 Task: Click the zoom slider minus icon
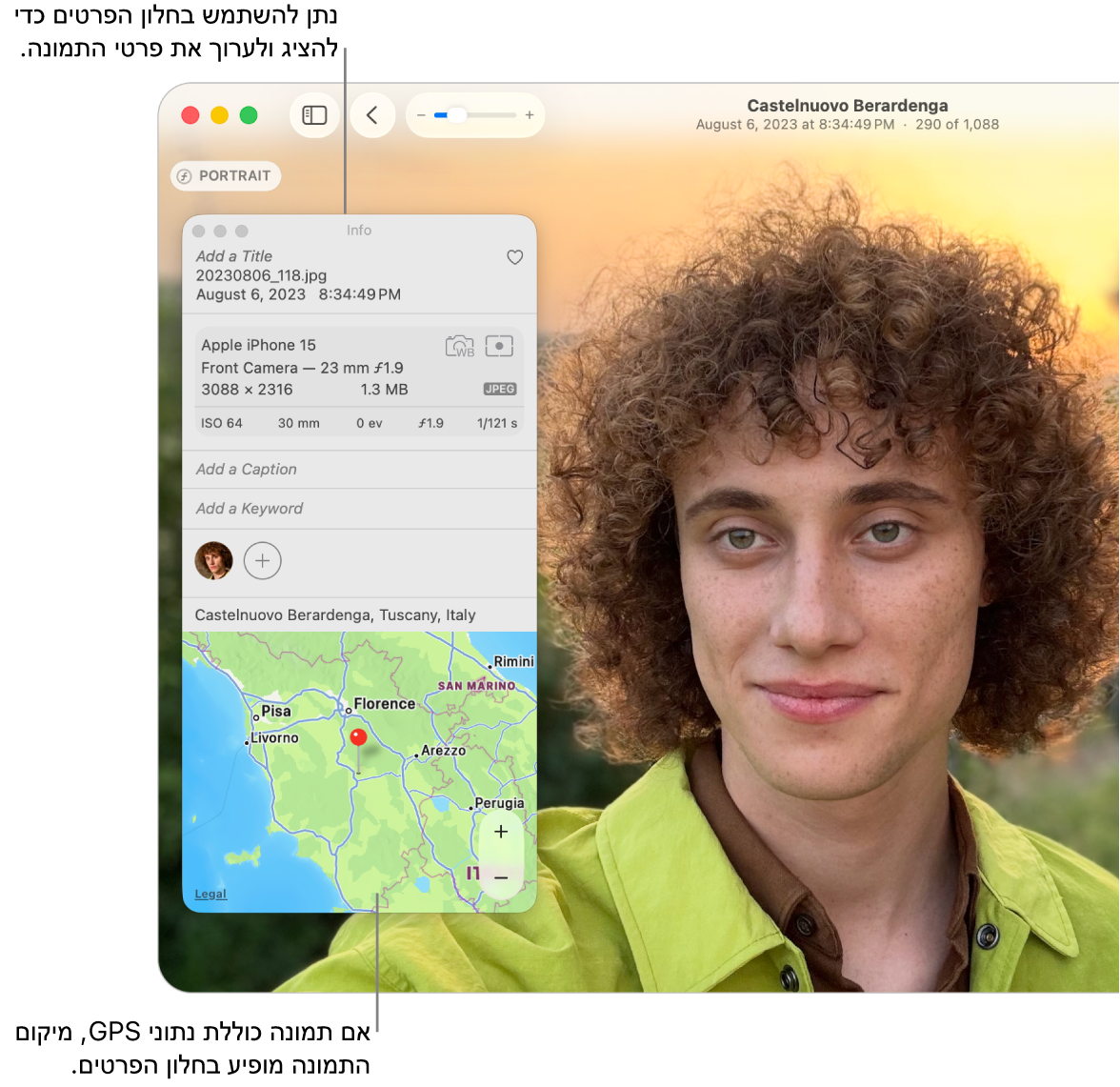click(x=421, y=115)
